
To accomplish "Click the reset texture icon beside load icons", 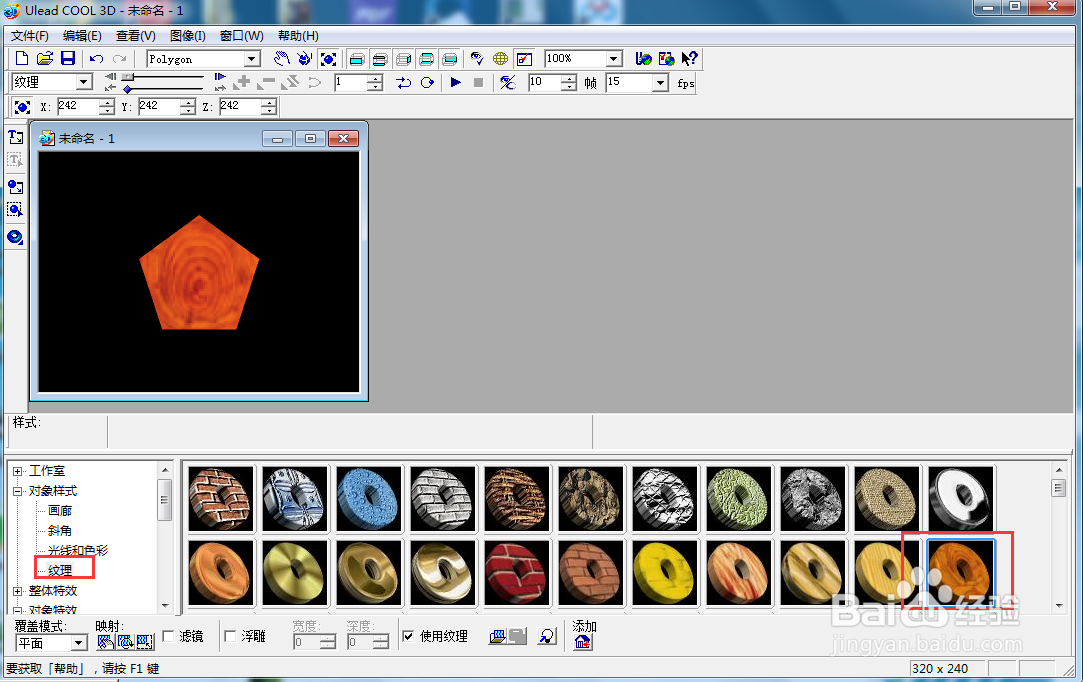I will (547, 636).
